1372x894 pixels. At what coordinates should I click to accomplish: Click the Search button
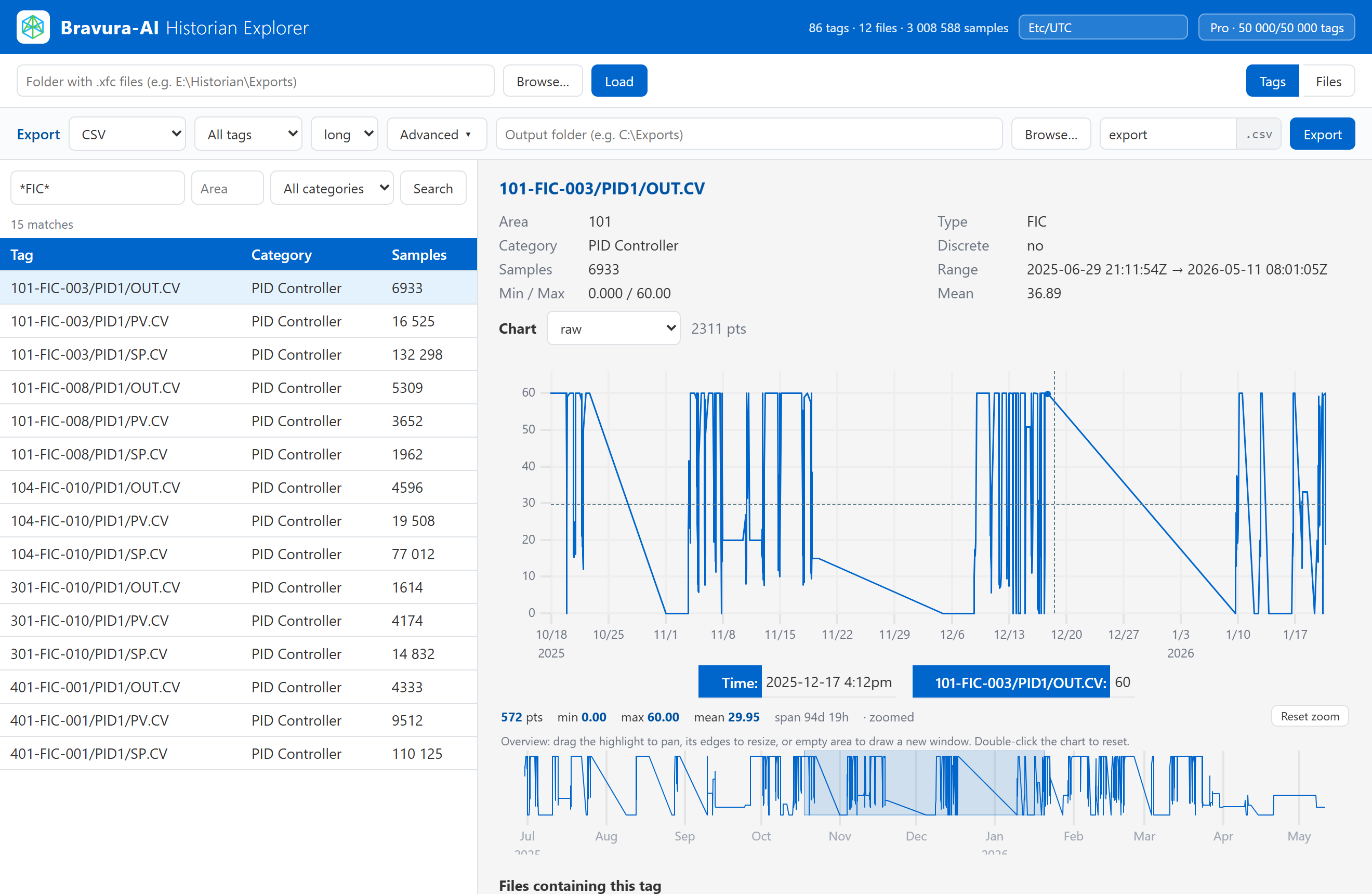click(x=432, y=188)
